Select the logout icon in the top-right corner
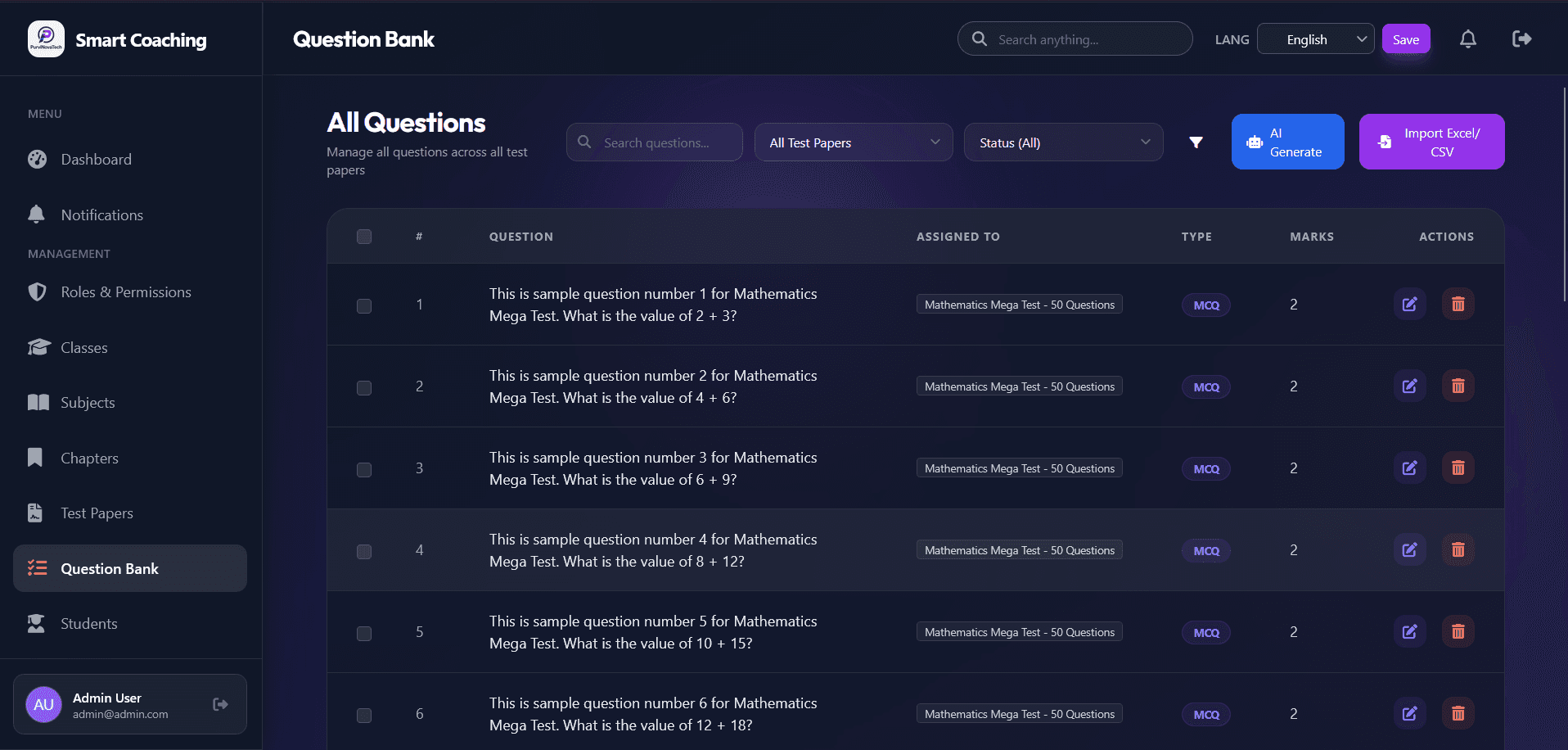The height and width of the screenshot is (750, 1568). click(1521, 38)
